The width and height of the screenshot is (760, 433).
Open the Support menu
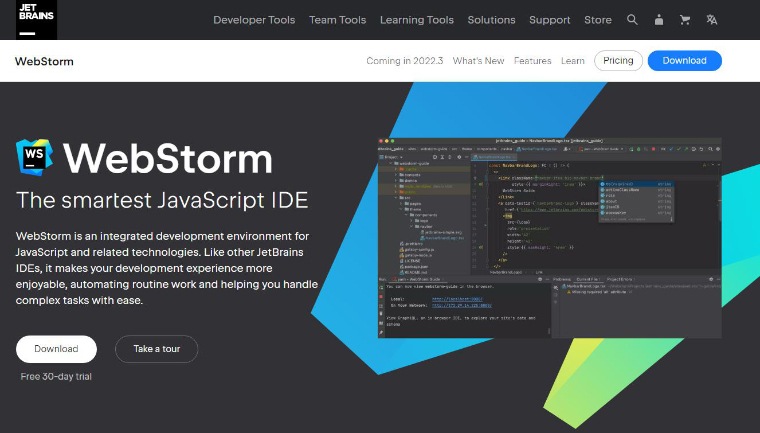click(550, 20)
